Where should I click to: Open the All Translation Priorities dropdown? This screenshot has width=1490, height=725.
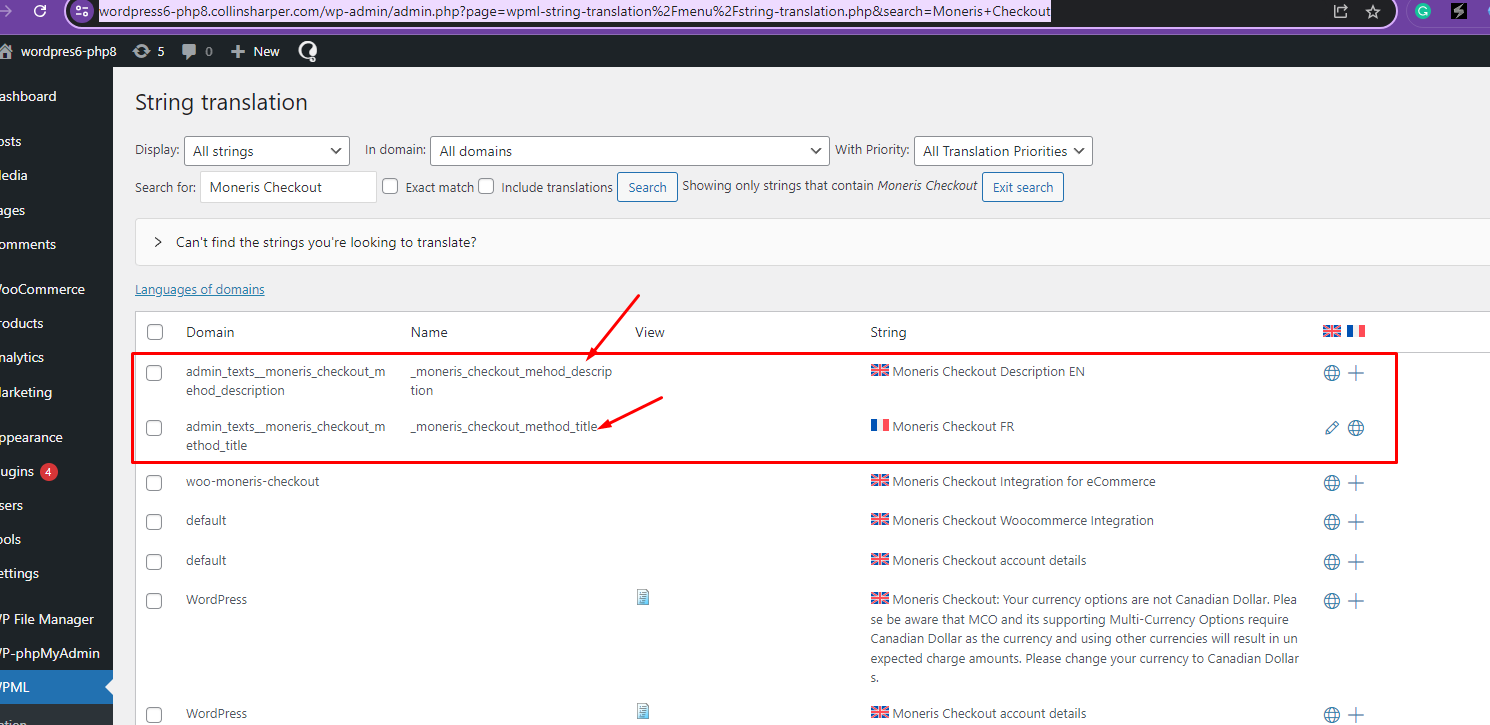click(1003, 151)
